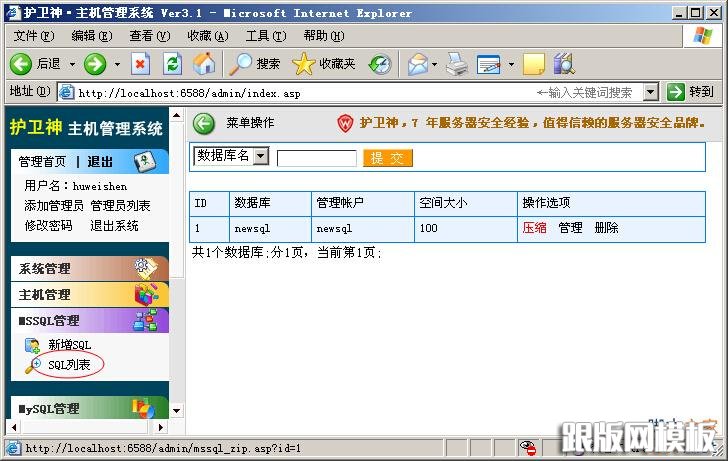Click the IE Forward arrow icon

pos(95,64)
